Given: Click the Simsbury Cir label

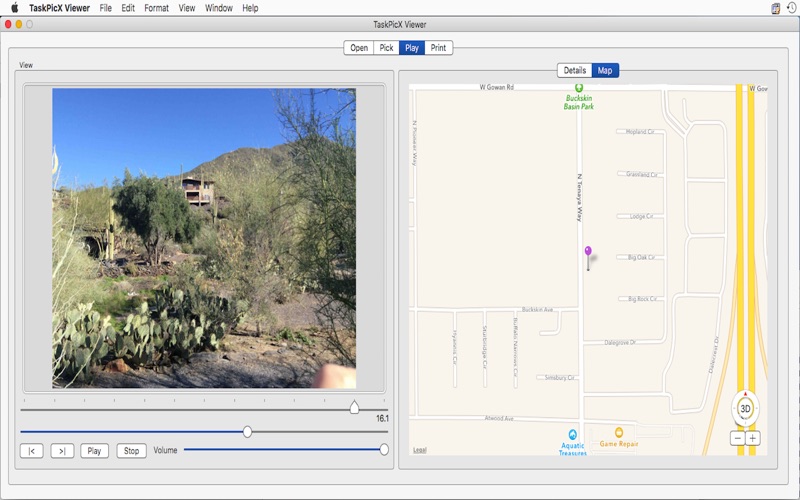Looking at the screenshot, I should point(560,378).
